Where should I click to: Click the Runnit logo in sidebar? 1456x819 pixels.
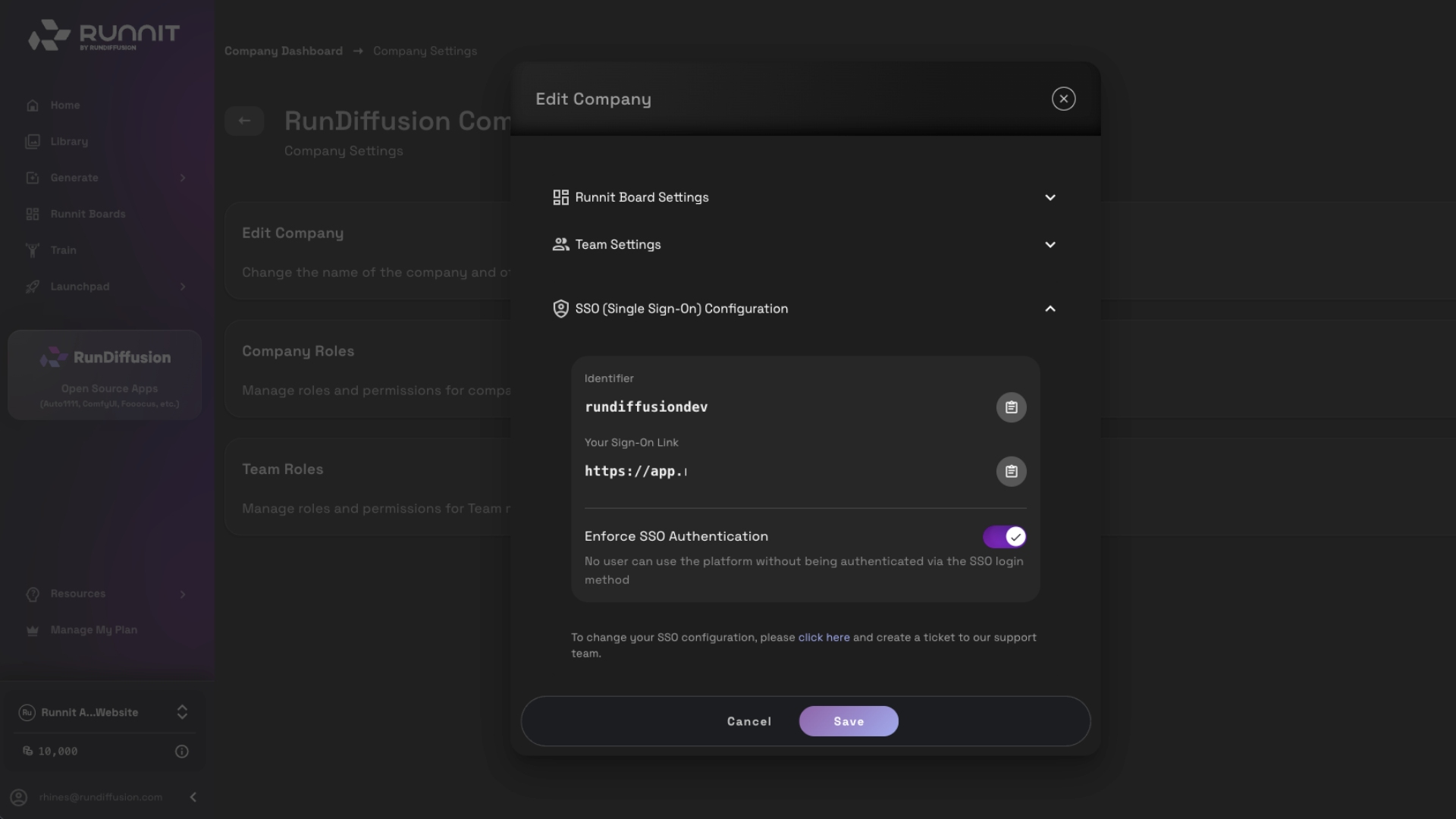[103, 35]
